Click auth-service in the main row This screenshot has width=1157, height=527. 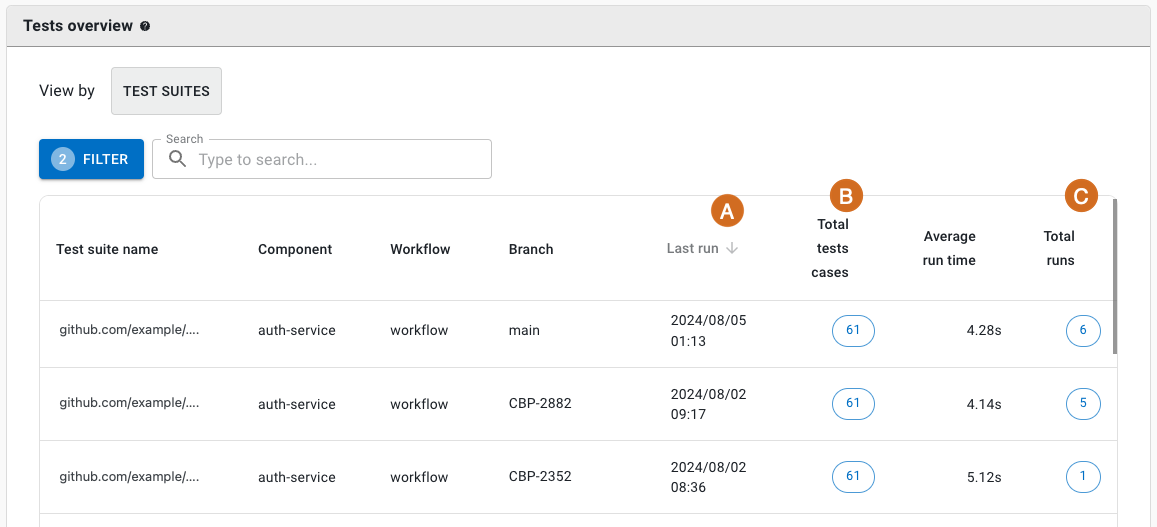coord(297,331)
